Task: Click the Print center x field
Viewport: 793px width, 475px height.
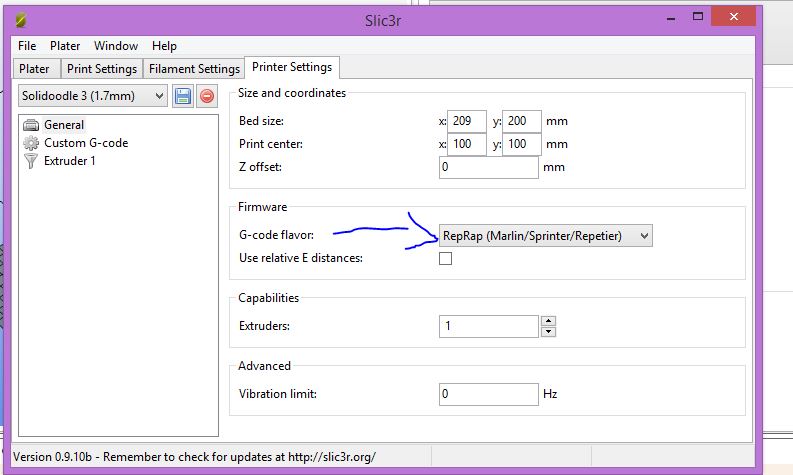Action: [x=467, y=144]
